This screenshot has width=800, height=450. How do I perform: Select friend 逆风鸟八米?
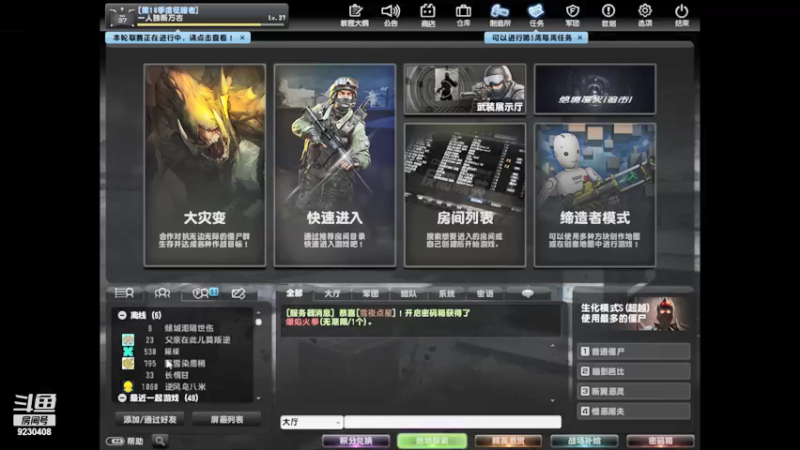[x=185, y=387]
